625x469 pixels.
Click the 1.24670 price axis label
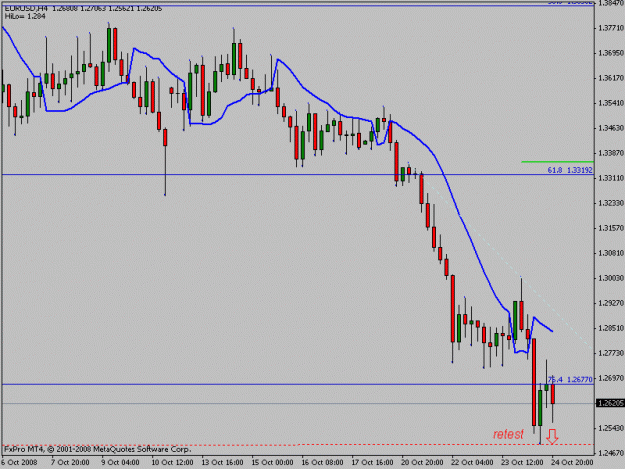coord(611,453)
